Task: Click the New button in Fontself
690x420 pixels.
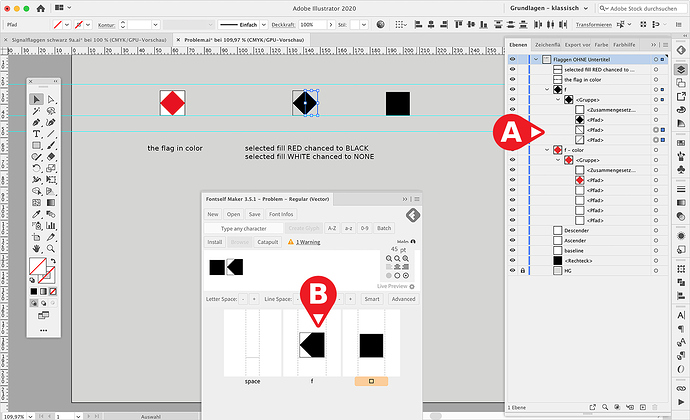Action: pos(213,214)
